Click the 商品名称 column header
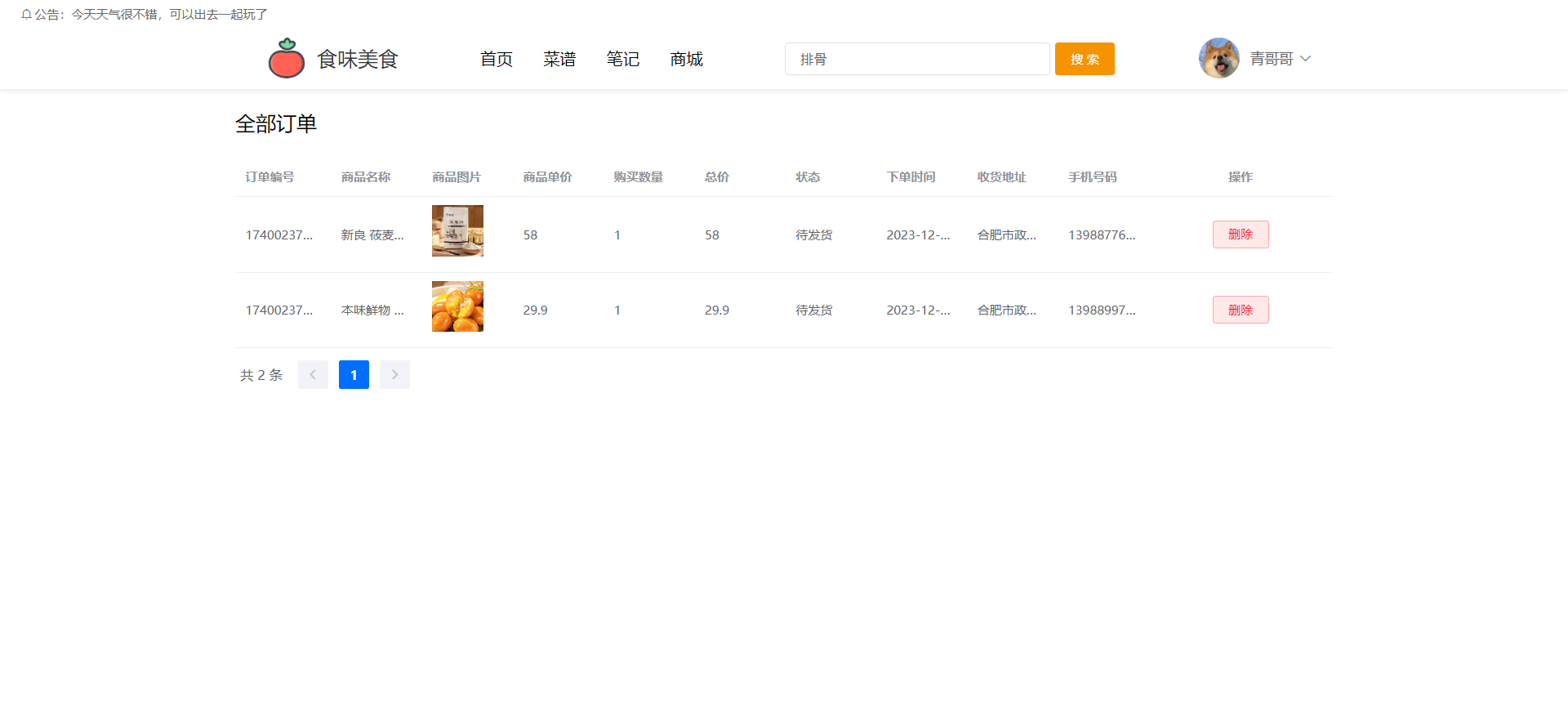The image size is (1568, 719). 366,177
